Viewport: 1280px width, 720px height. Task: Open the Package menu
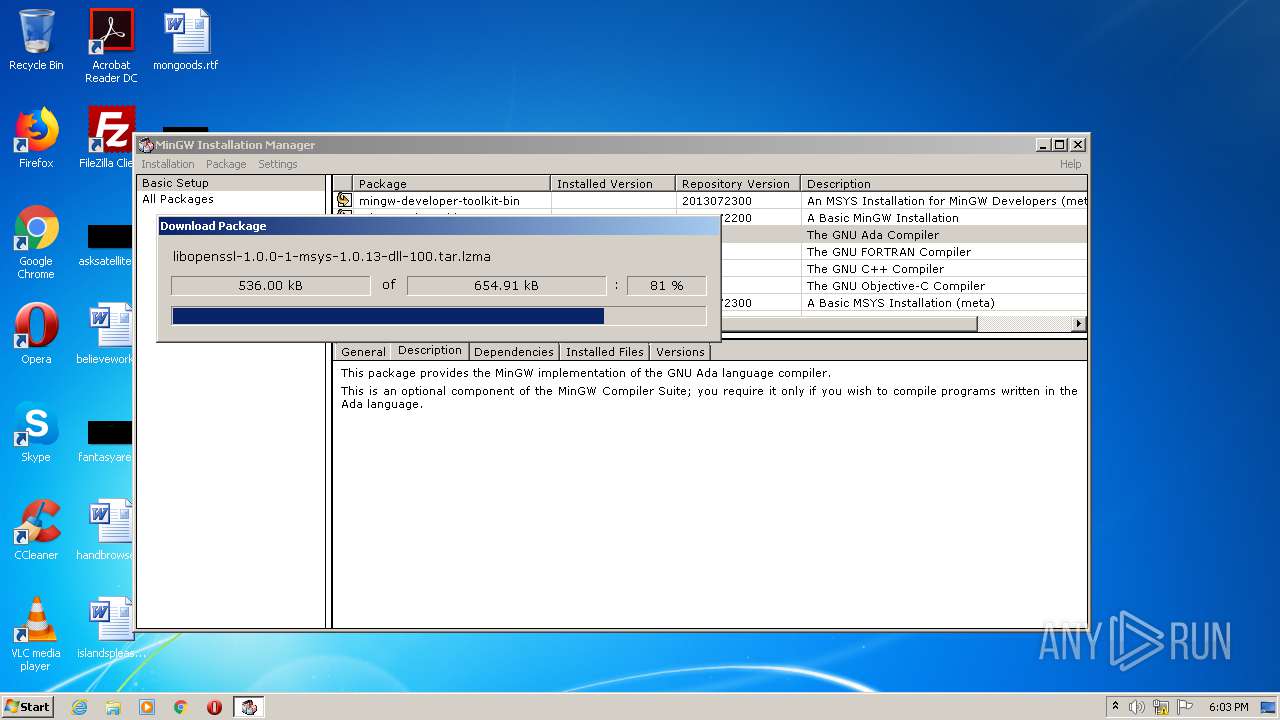coord(226,164)
